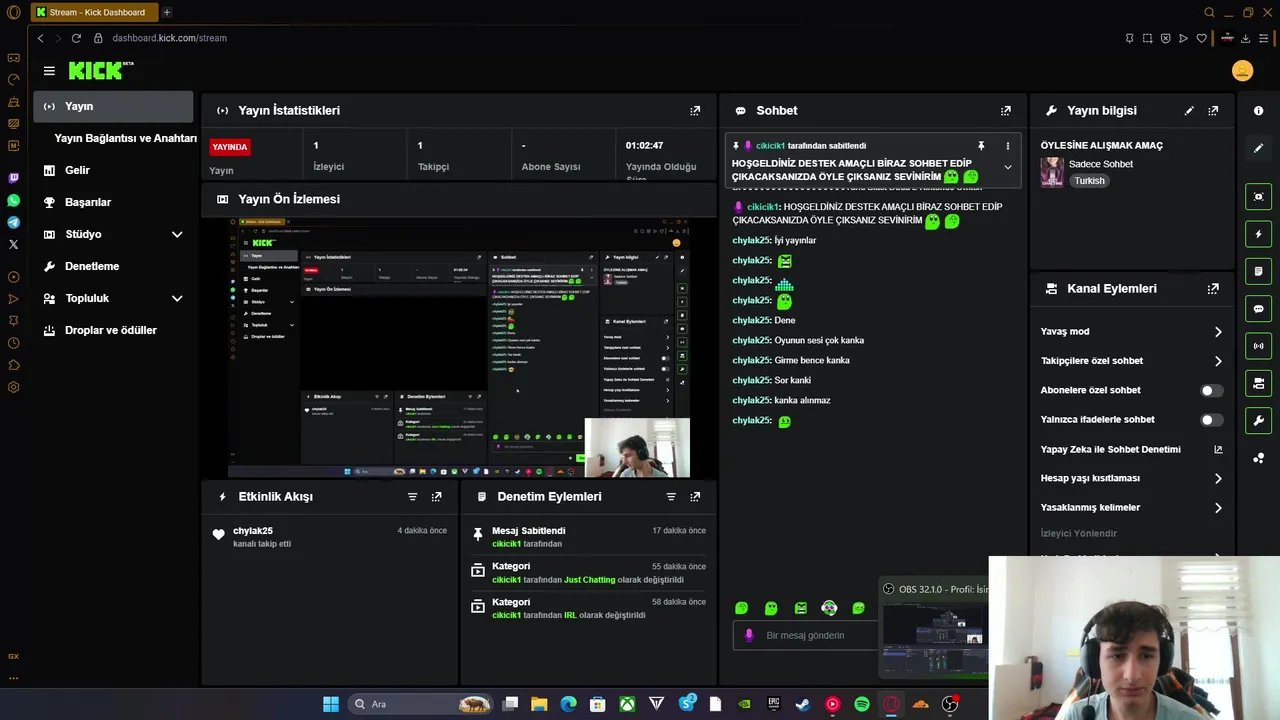Open Steam from the taskbar

pyautogui.click(x=803, y=704)
